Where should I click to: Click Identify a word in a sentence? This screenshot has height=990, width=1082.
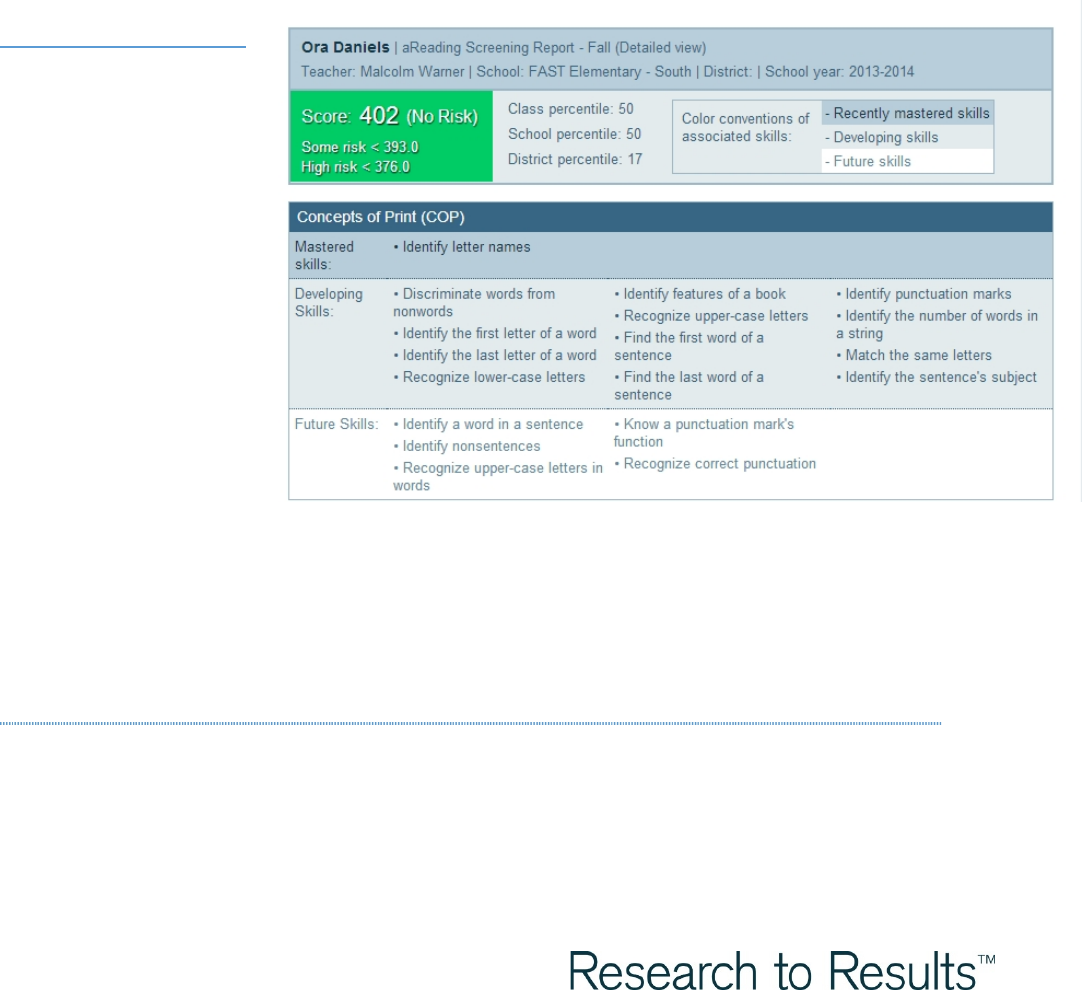pos(488,424)
